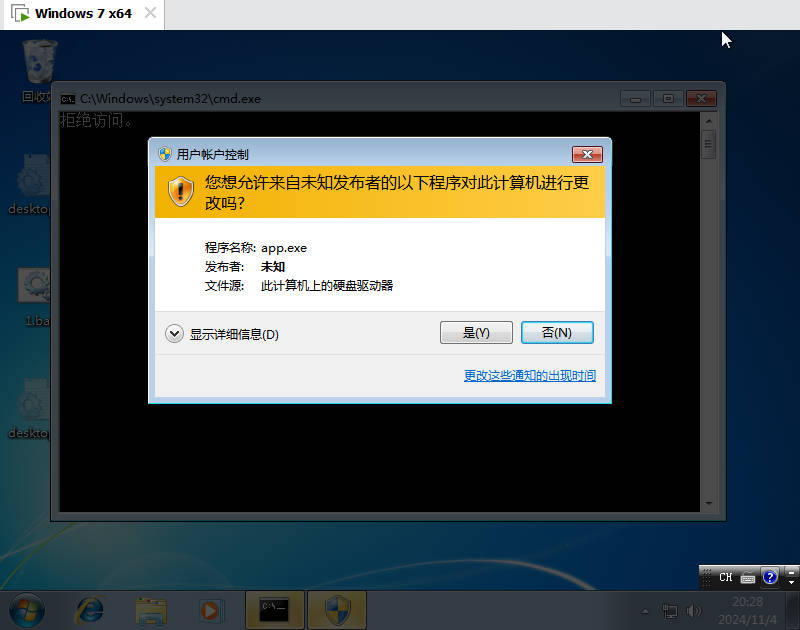The width and height of the screenshot is (800, 630).
Task: Close the Windows 7 x64 VM tab
Action: [x=150, y=13]
